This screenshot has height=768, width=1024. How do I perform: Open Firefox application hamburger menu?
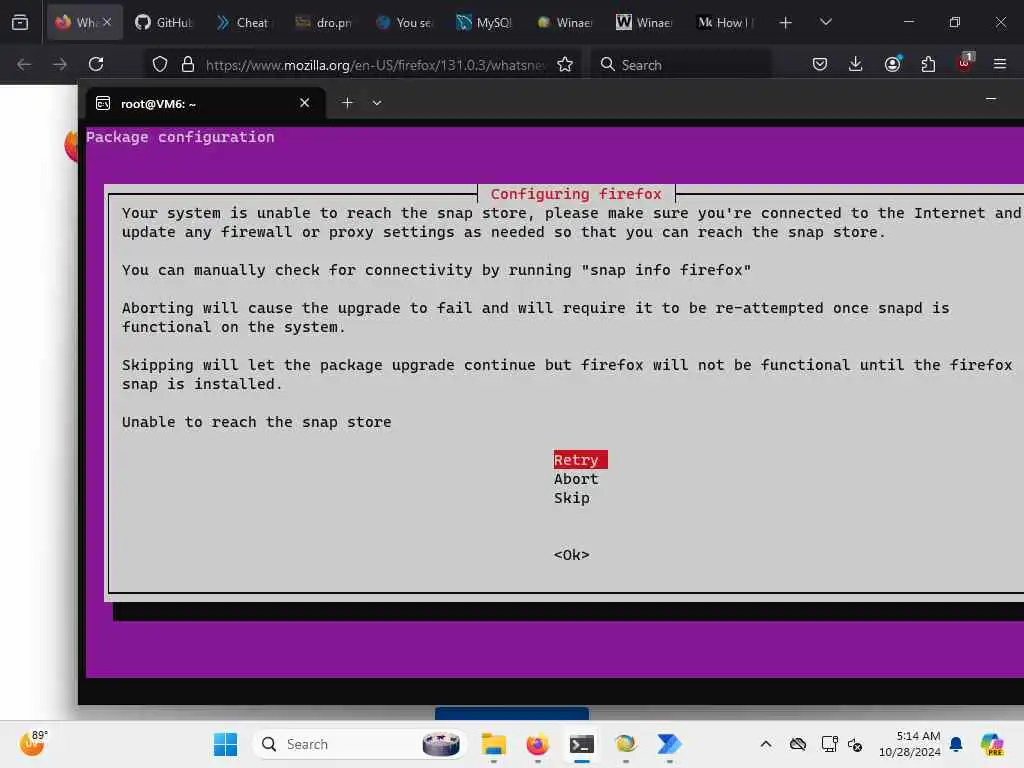pos(1000,64)
